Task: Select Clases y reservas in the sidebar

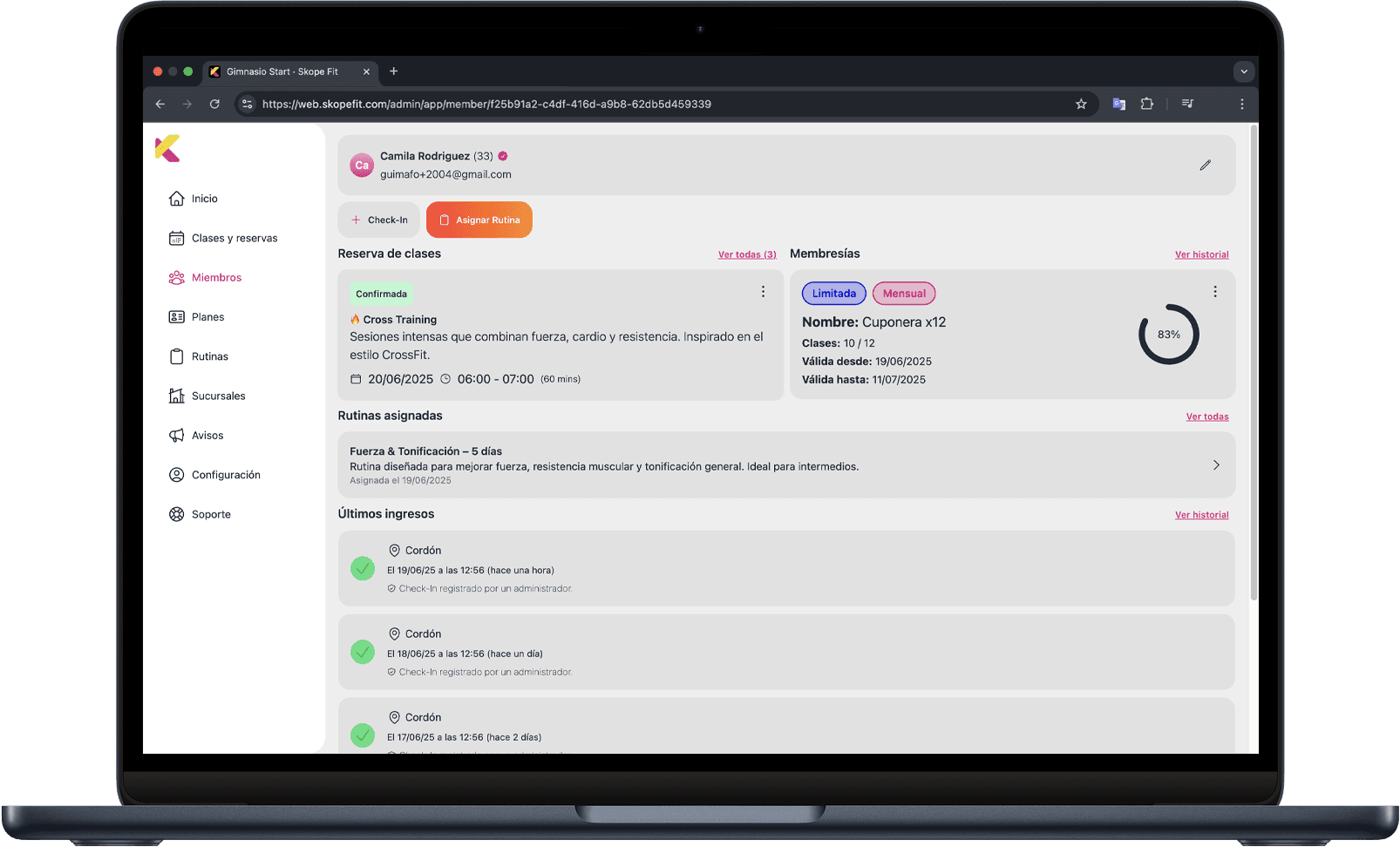Action: click(234, 237)
